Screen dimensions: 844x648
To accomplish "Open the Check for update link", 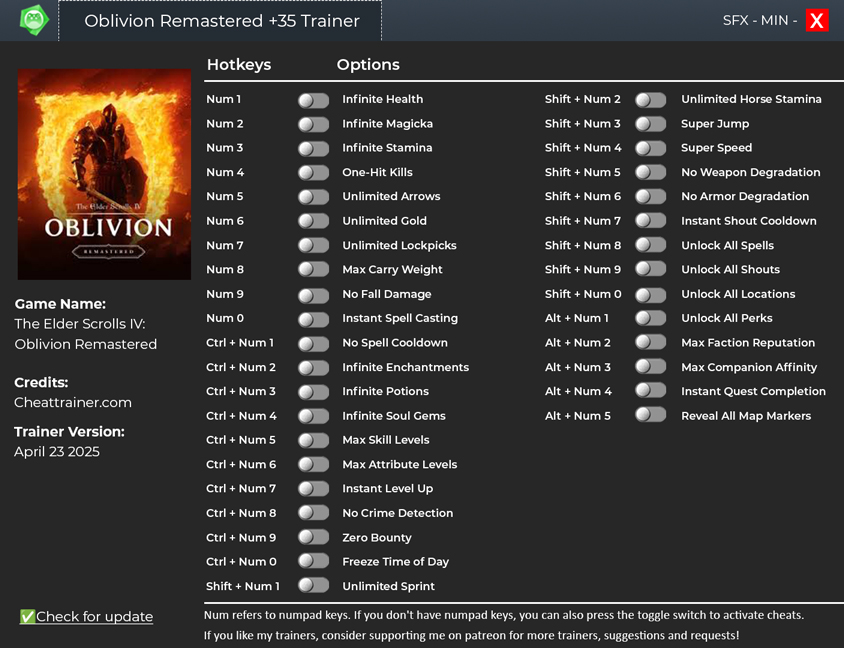I will click(86, 616).
